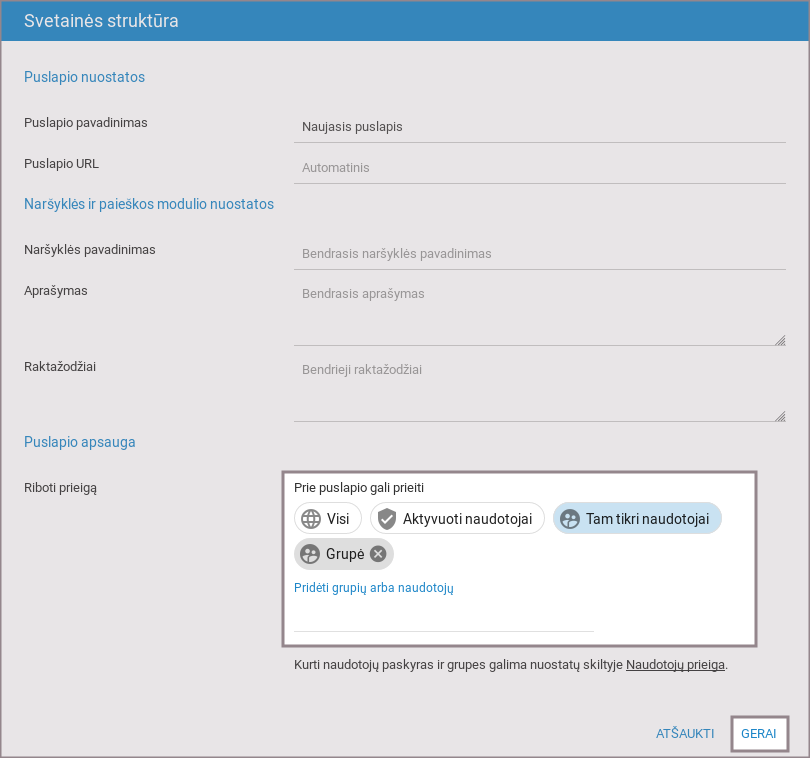Cancel the dialog with ATŠAUKTI
This screenshot has height=758, width=810.
click(685, 733)
